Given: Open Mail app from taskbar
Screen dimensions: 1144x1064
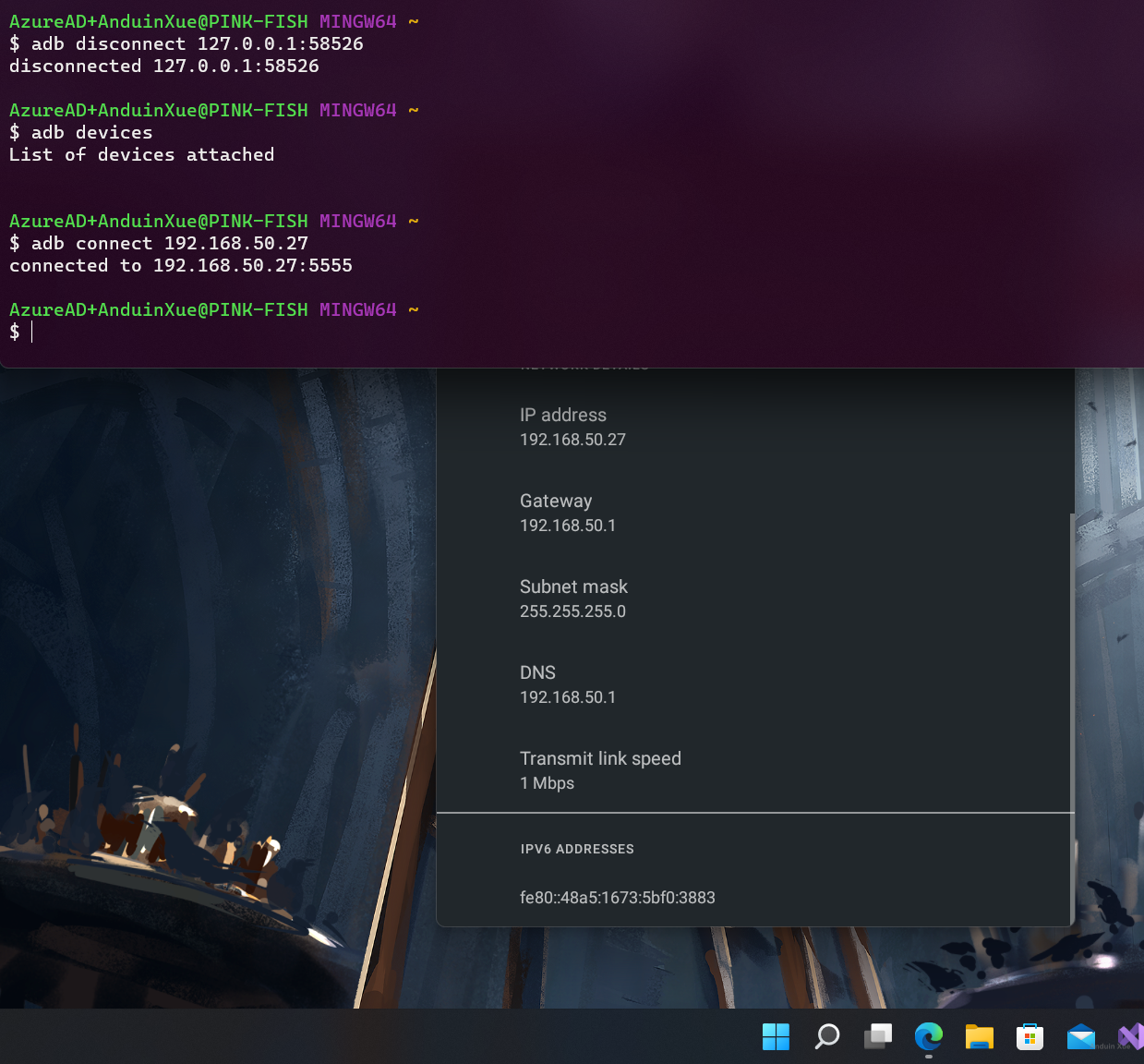Looking at the screenshot, I should coord(1080,1036).
